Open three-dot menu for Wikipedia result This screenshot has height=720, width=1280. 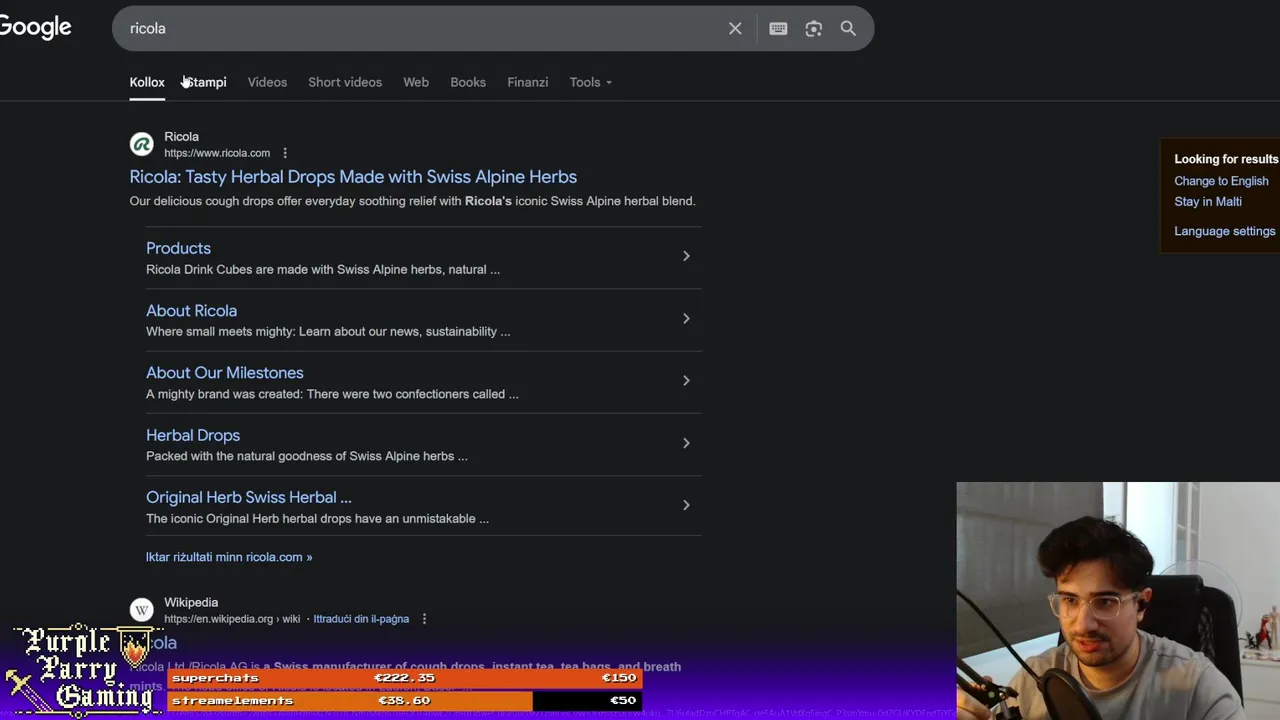tap(424, 619)
